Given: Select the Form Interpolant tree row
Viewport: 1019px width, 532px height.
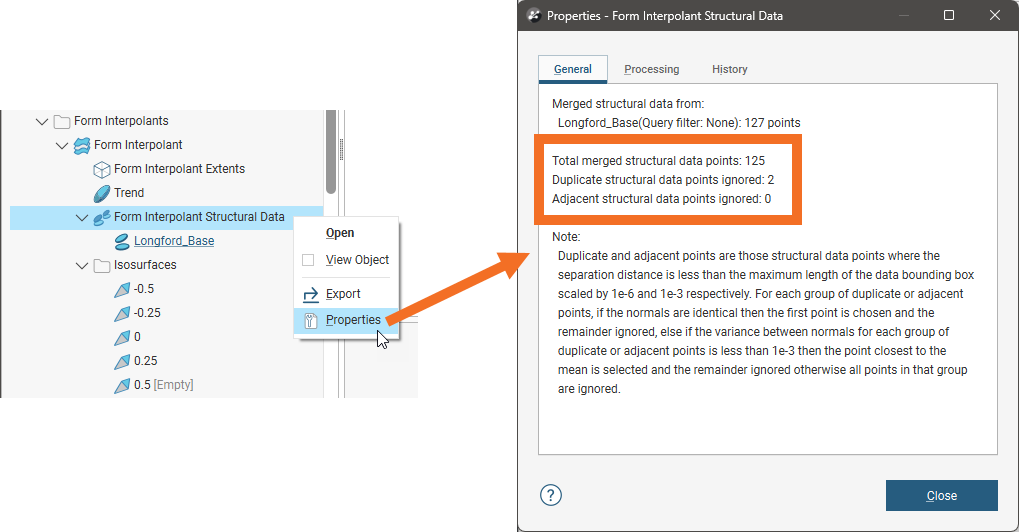Looking at the screenshot, I should pyautogui.click(x=166, y=145).
